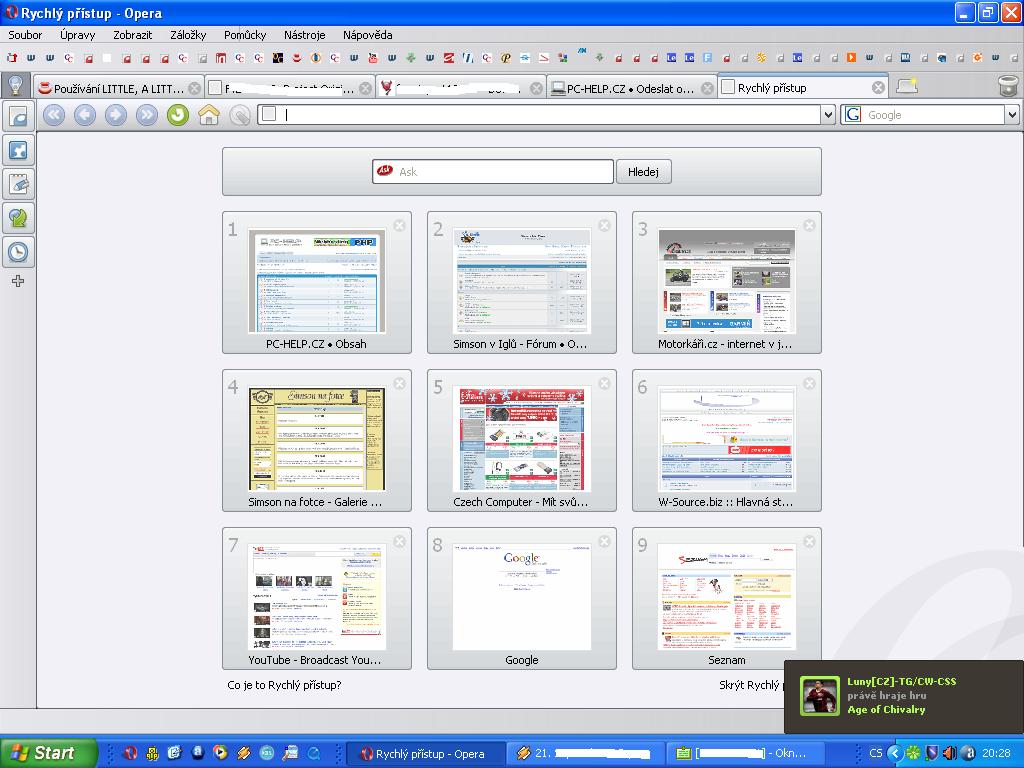Open Seznam speed dial thumbnail
This screenshot has height=768, width=1024.
[x=727, y=598]
